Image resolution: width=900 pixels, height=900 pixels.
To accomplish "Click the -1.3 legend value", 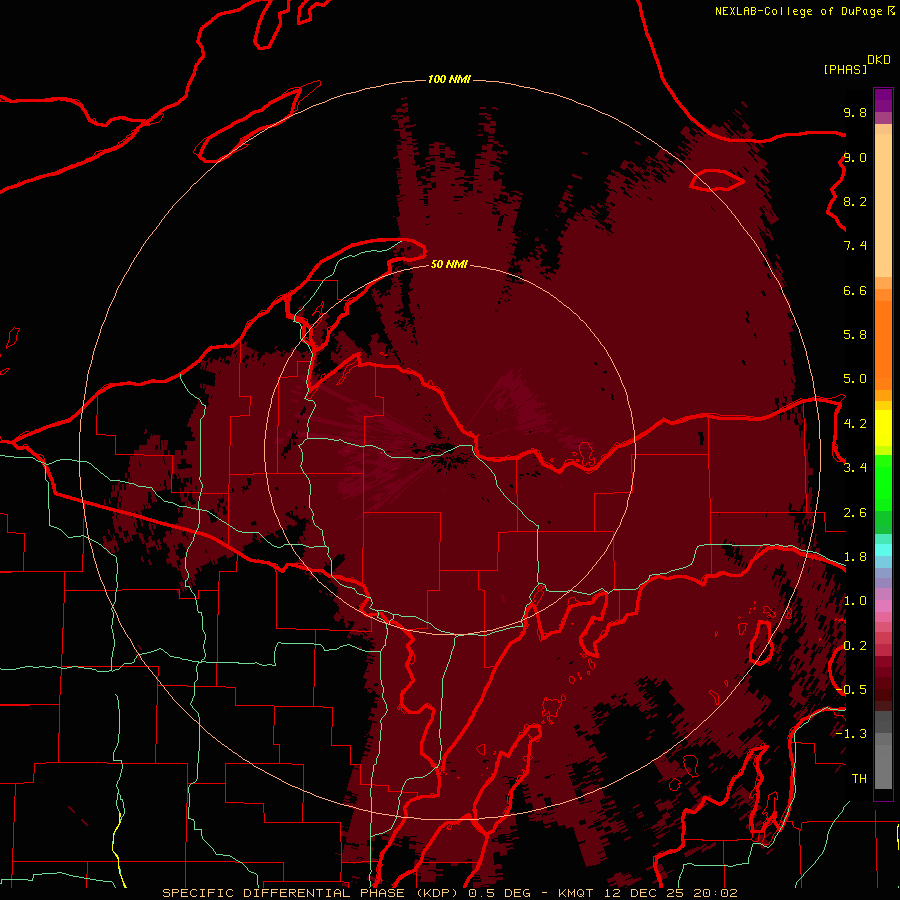I will pyautogui.click(x=851, y=734).
